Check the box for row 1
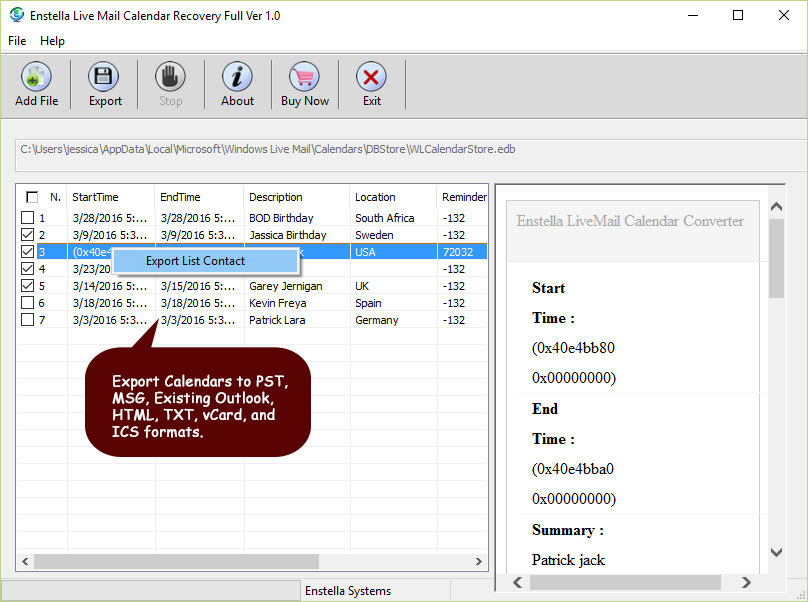The height and width of the screenshot is (602, 808). 28,218
